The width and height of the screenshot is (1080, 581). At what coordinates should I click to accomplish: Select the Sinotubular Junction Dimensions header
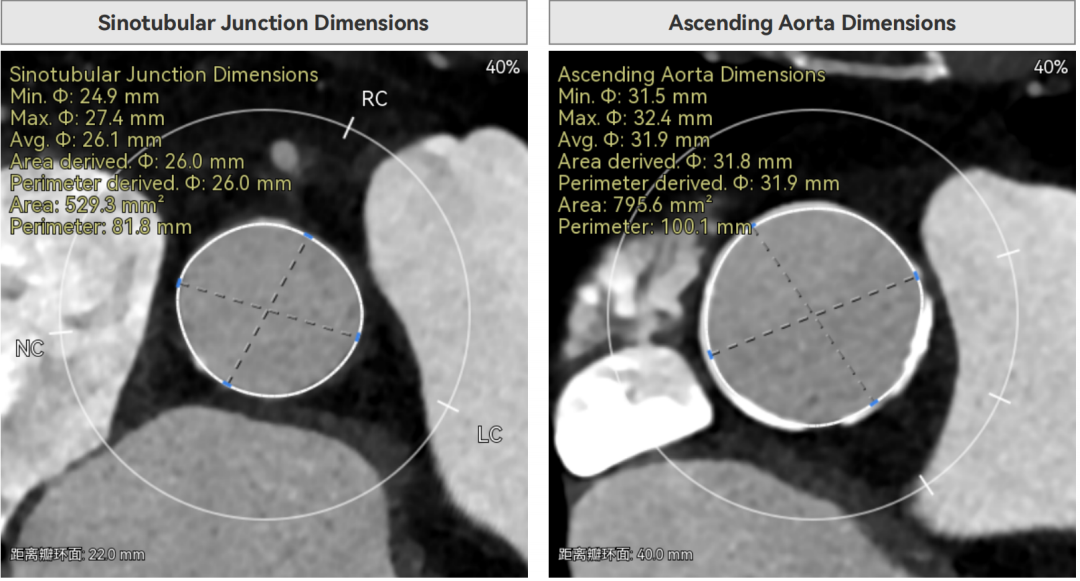[264, 23]
